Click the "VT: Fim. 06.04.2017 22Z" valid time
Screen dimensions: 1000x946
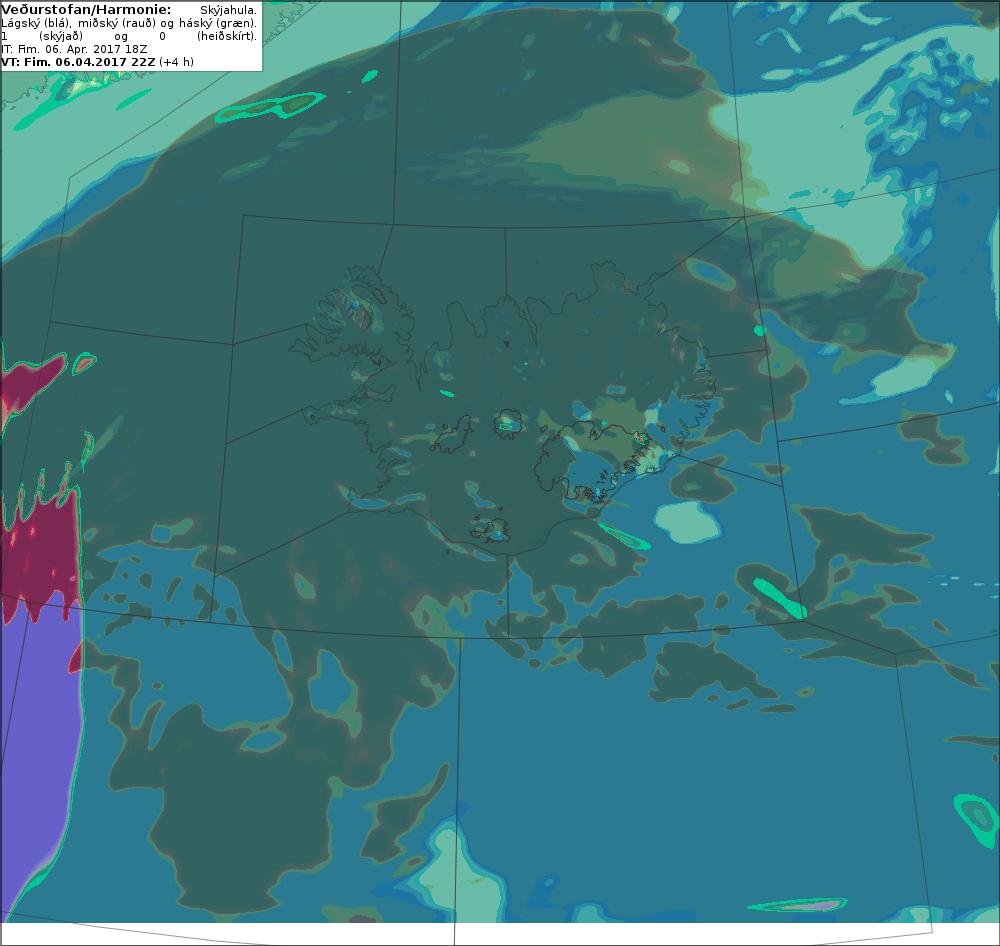[x=78, y=62]
